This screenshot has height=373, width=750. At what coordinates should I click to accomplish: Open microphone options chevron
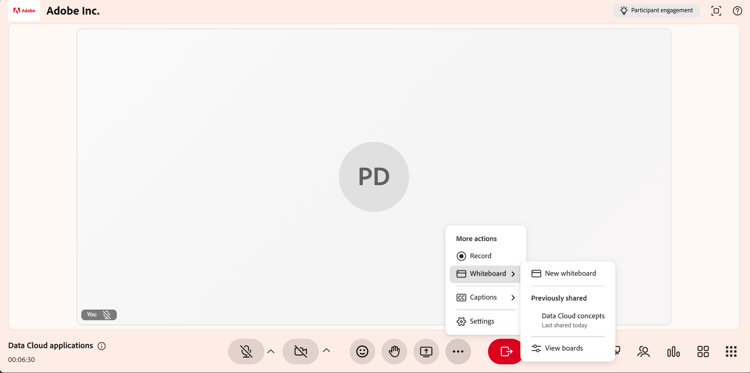coord(271,351)
